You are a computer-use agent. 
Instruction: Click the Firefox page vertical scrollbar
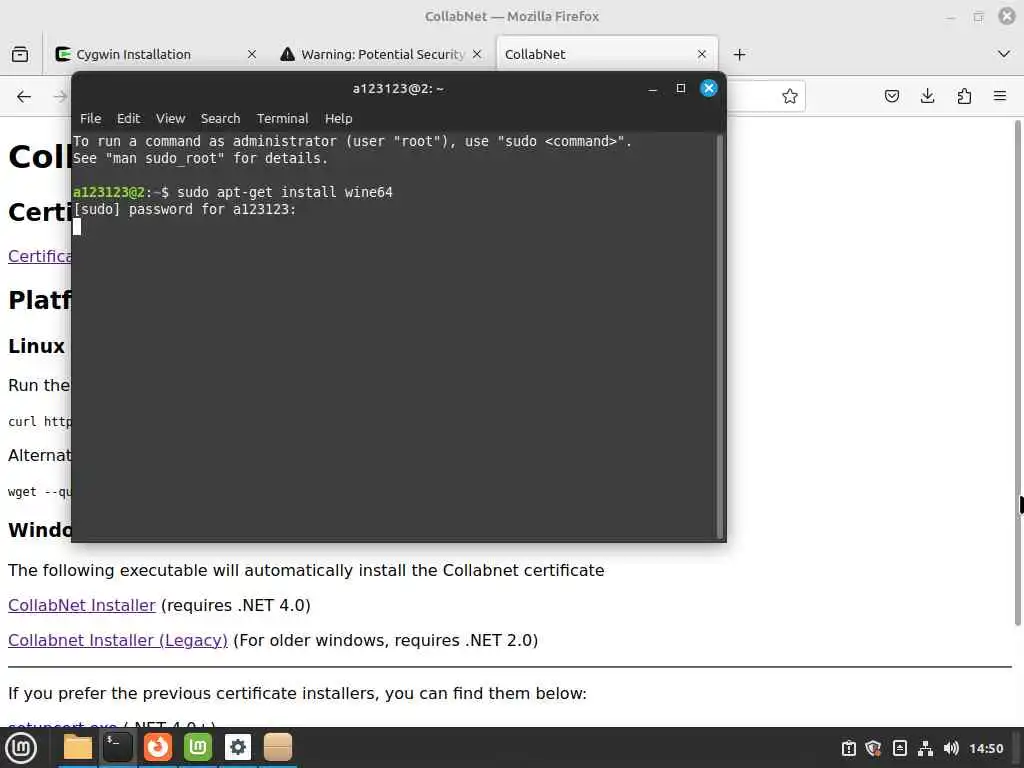[1017, 372]
